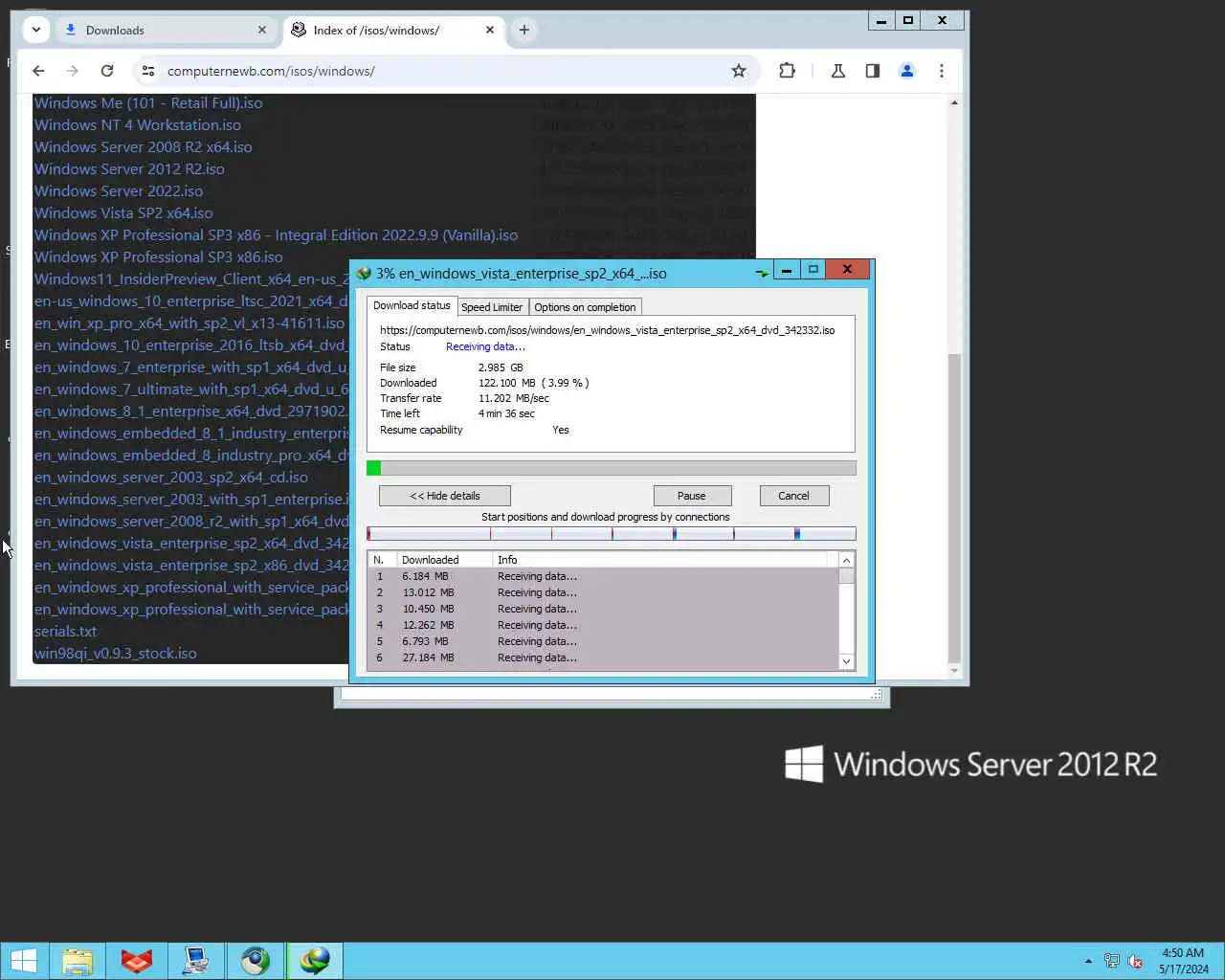Screen dimensions: 1225x980
Task: Close the Index of /isos/windows/ tab
Action: click(490, 30)
